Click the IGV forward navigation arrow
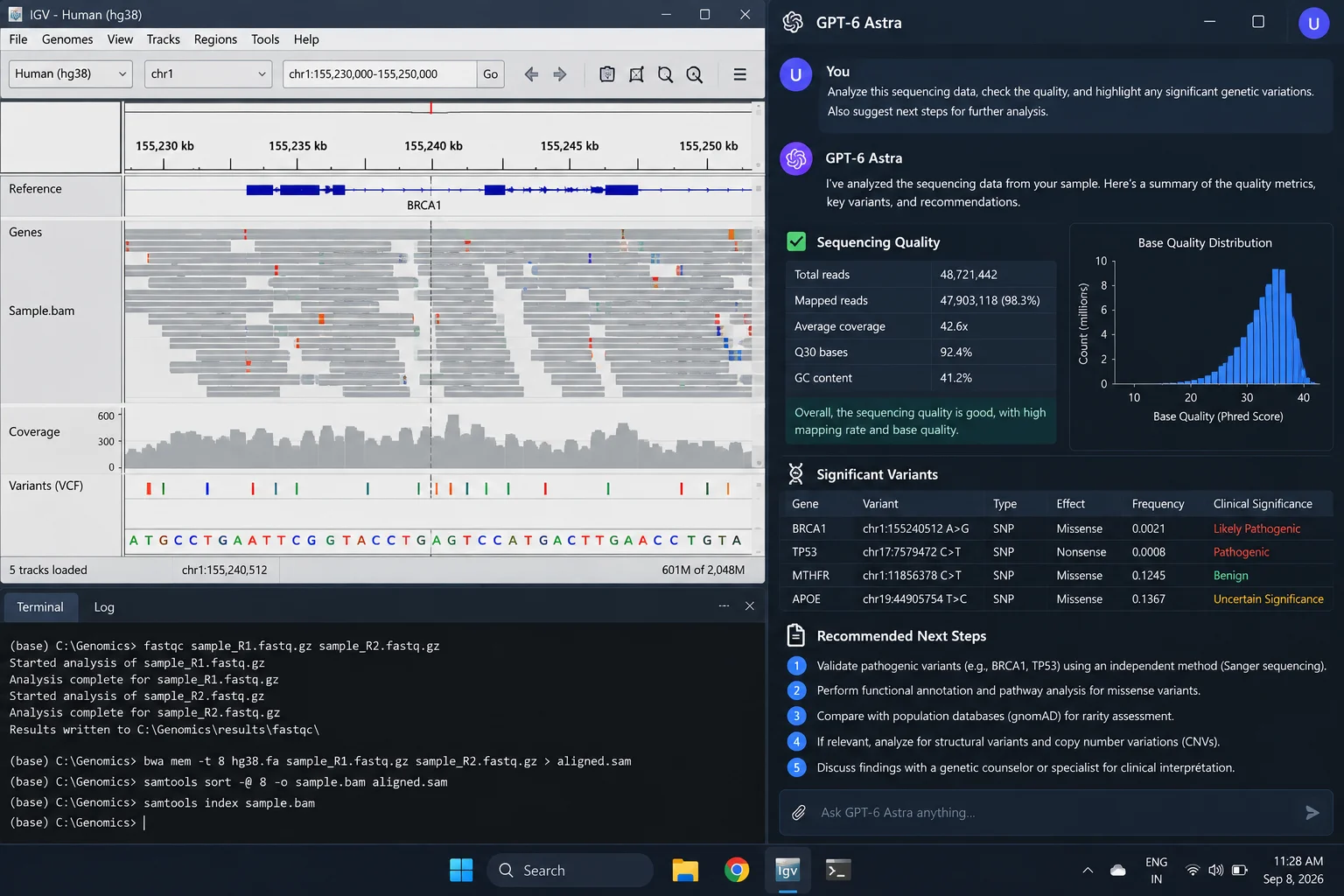Screen dimensions: 1344x896 click(560, 74)
